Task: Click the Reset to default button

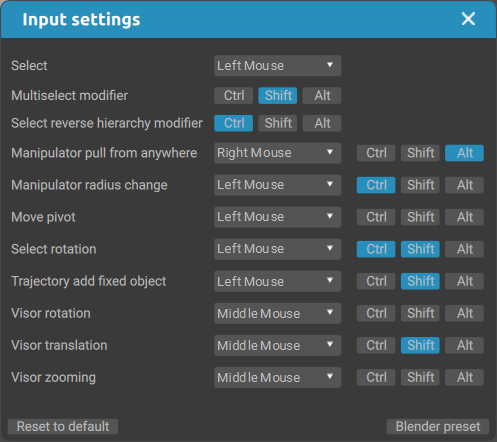Action: click(63, 427)
